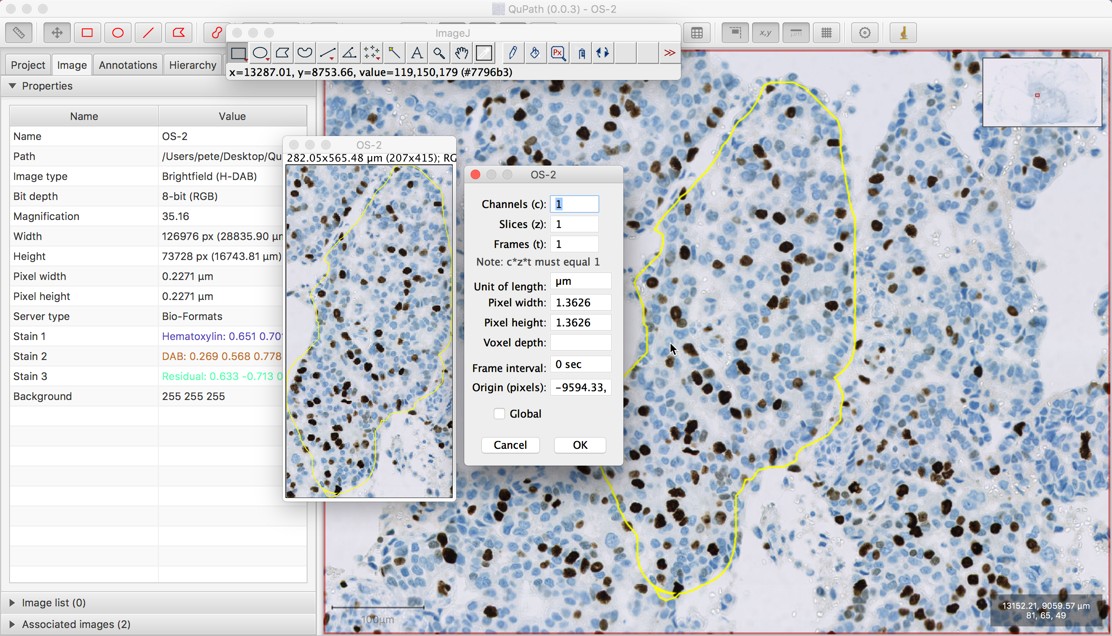Click the Name column header in Properties table
The image size is (1112, 636).
(84, 116)
